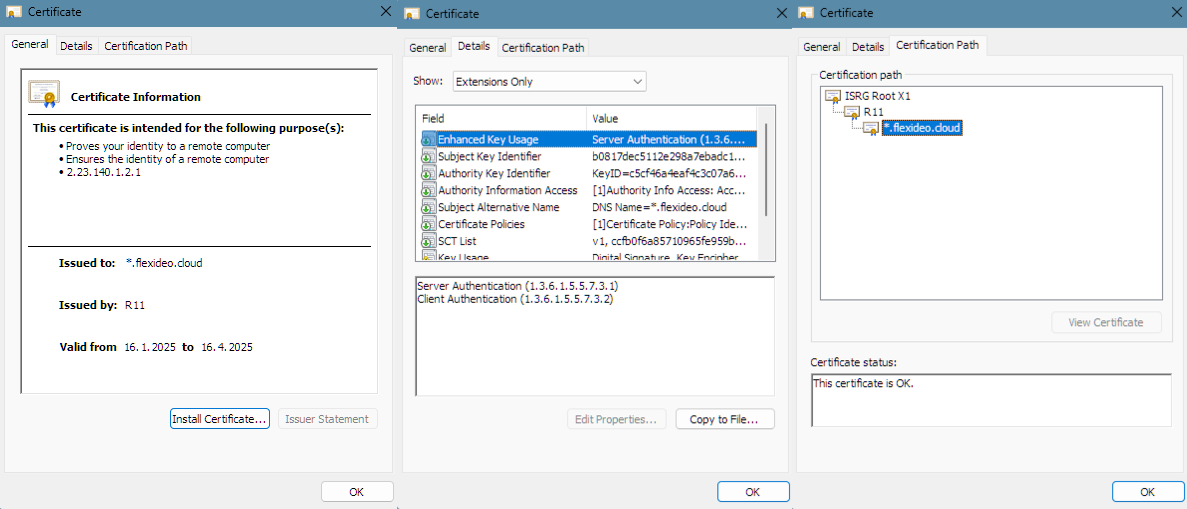This screenshot has height=509, width=1187.
Task: Click the Install Certificate button
Action: (220, 419)
